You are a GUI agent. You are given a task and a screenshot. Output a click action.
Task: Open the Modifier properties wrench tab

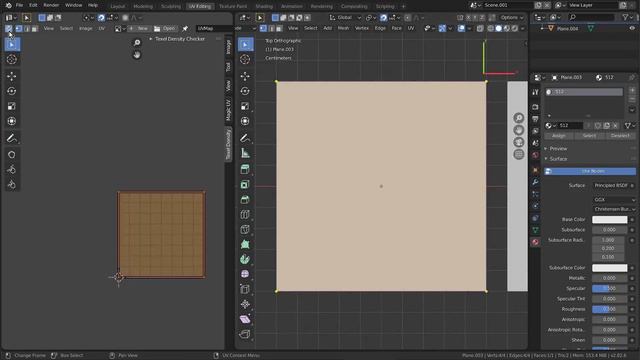tap(535, 182)
